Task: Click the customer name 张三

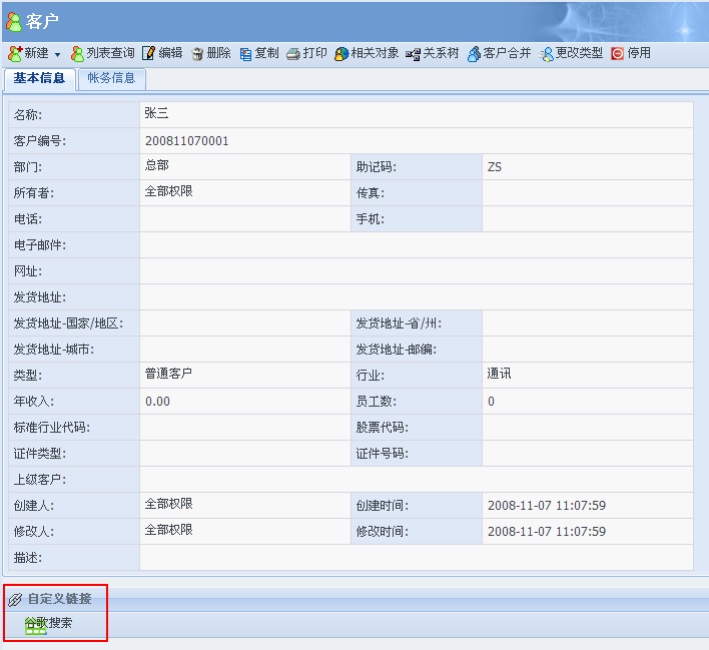Action: [156, 113]
